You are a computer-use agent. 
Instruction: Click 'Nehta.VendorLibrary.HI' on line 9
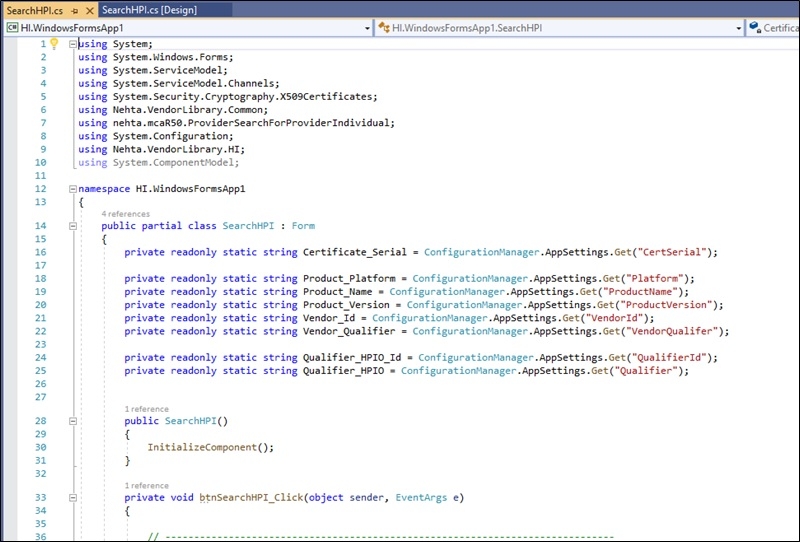(177, 150)
